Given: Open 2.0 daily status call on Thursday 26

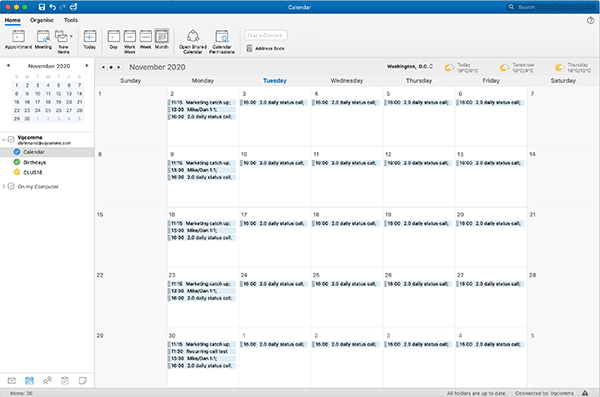Looking at the screenshot, I should (418, 284).
